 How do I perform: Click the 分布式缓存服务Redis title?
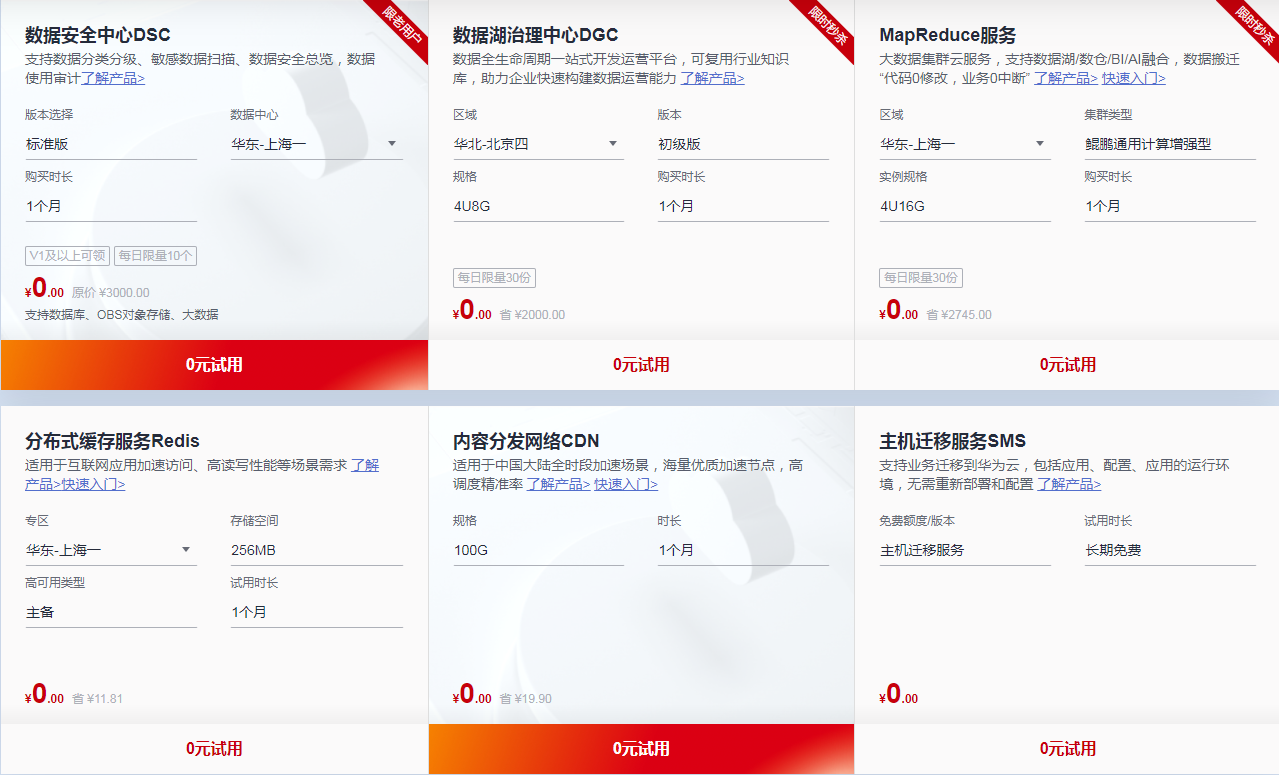click(x=112, y=441)
